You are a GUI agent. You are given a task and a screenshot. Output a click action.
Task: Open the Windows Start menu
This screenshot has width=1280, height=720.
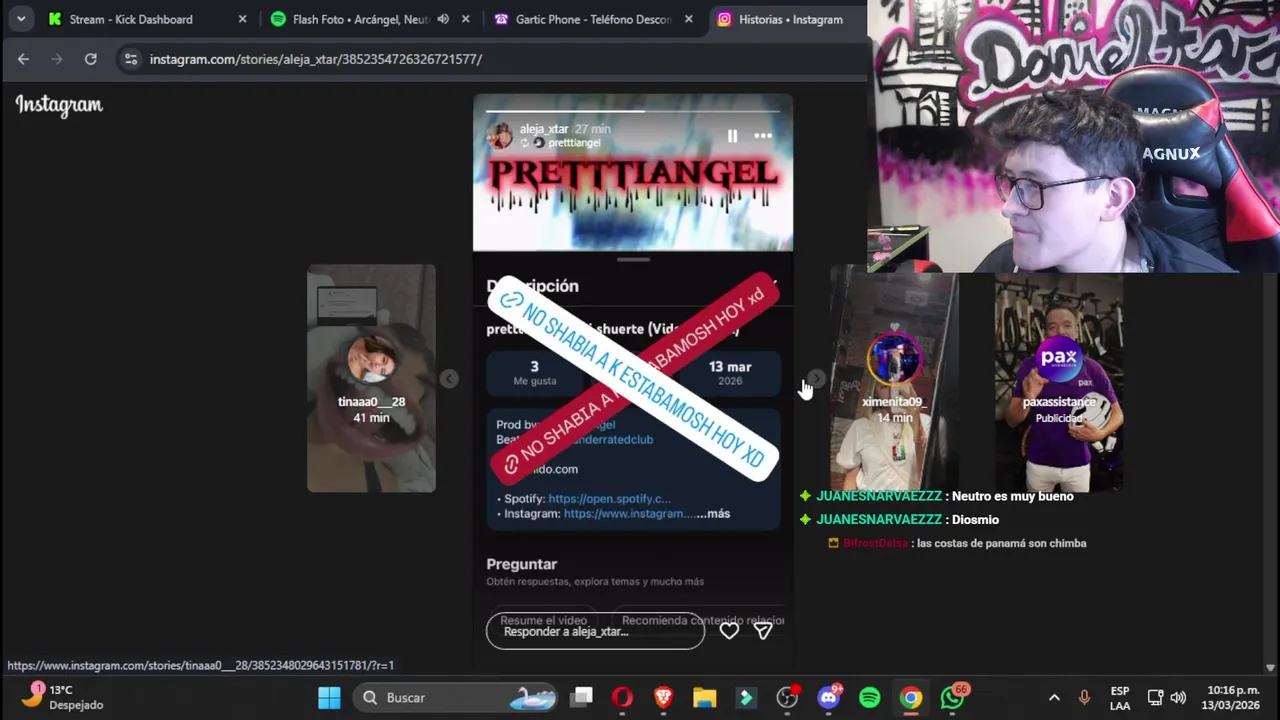329,697
